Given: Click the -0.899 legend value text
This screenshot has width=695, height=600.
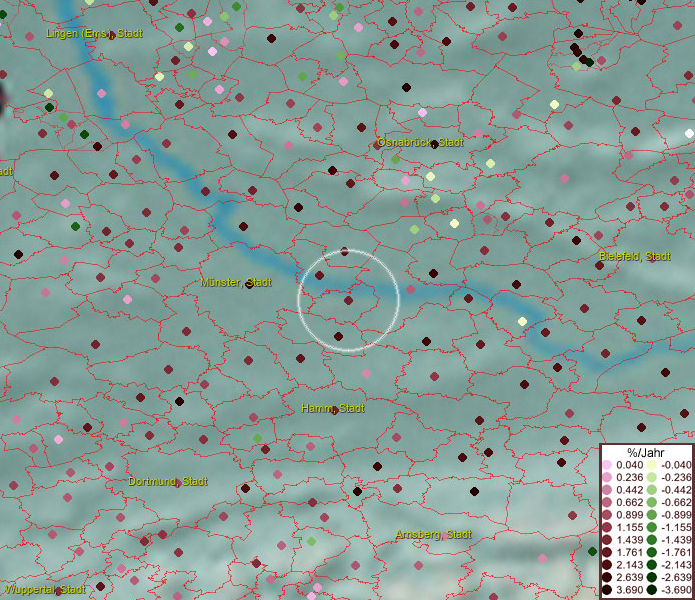Looking at the screenshot, I should (676, 515).
